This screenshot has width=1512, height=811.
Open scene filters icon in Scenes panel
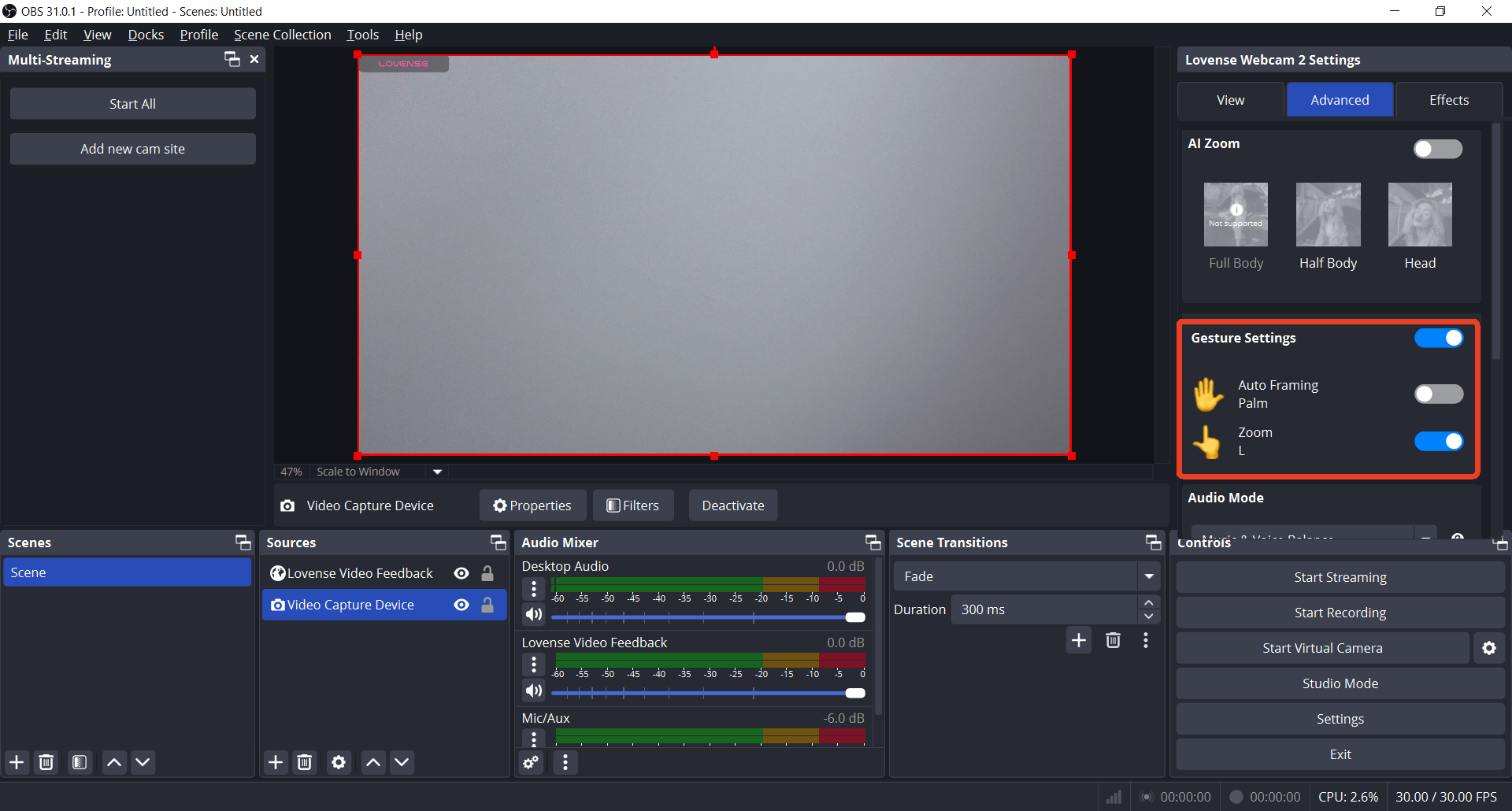pyautogui.click(x=80, y=762)
